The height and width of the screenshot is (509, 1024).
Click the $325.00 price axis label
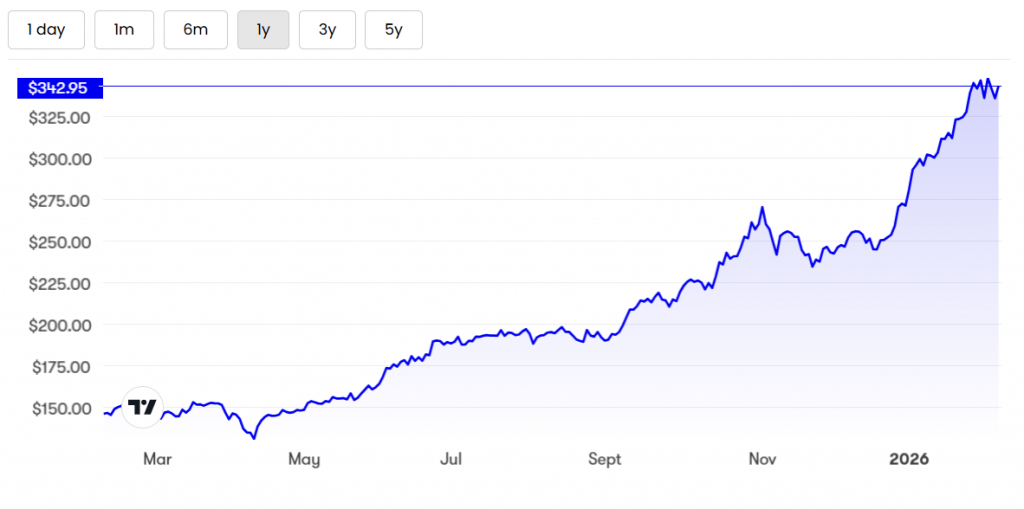coord(59,117)
